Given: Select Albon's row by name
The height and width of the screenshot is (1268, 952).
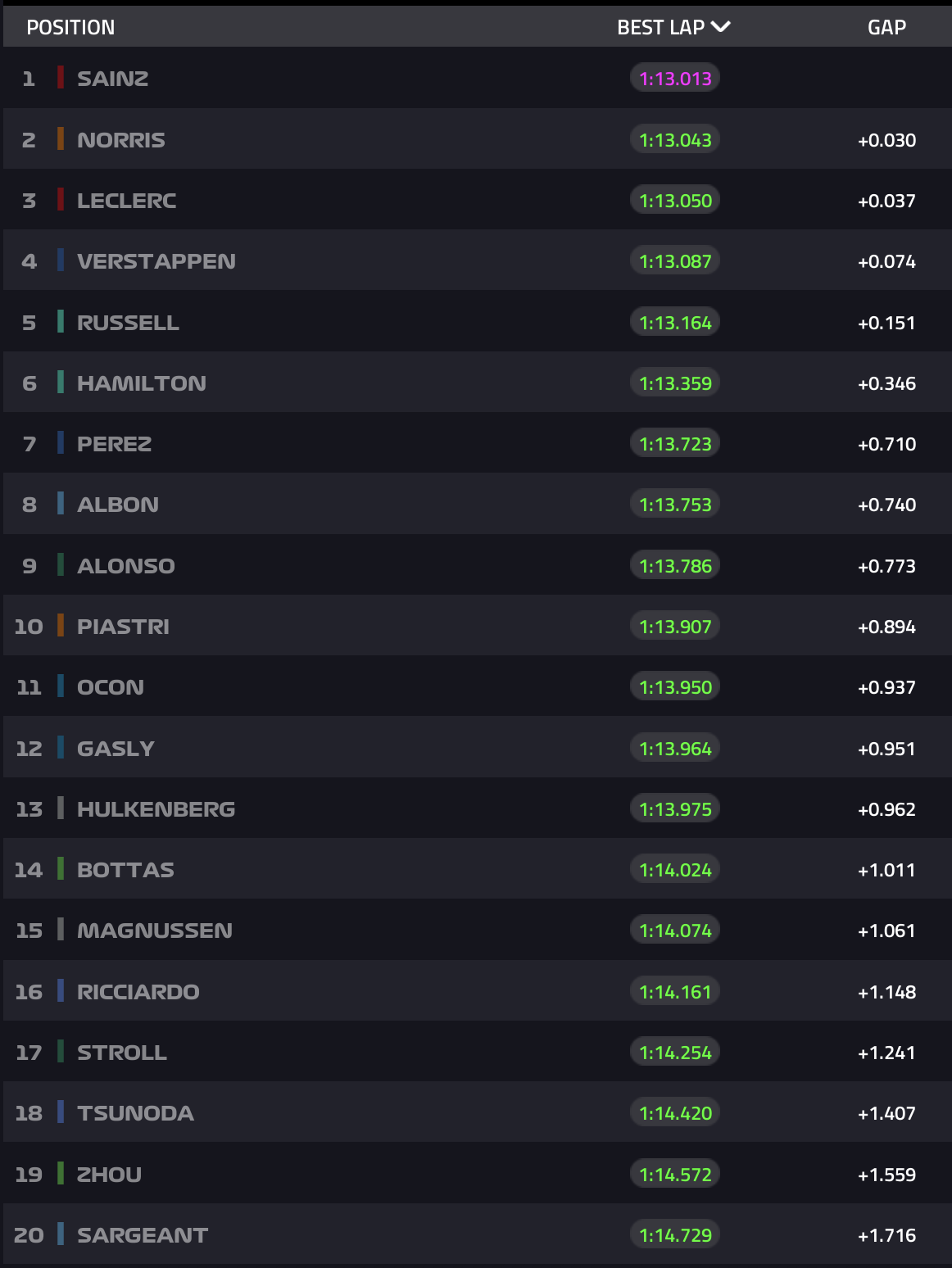Looking at the screenshot, I should tap(118, 505).
